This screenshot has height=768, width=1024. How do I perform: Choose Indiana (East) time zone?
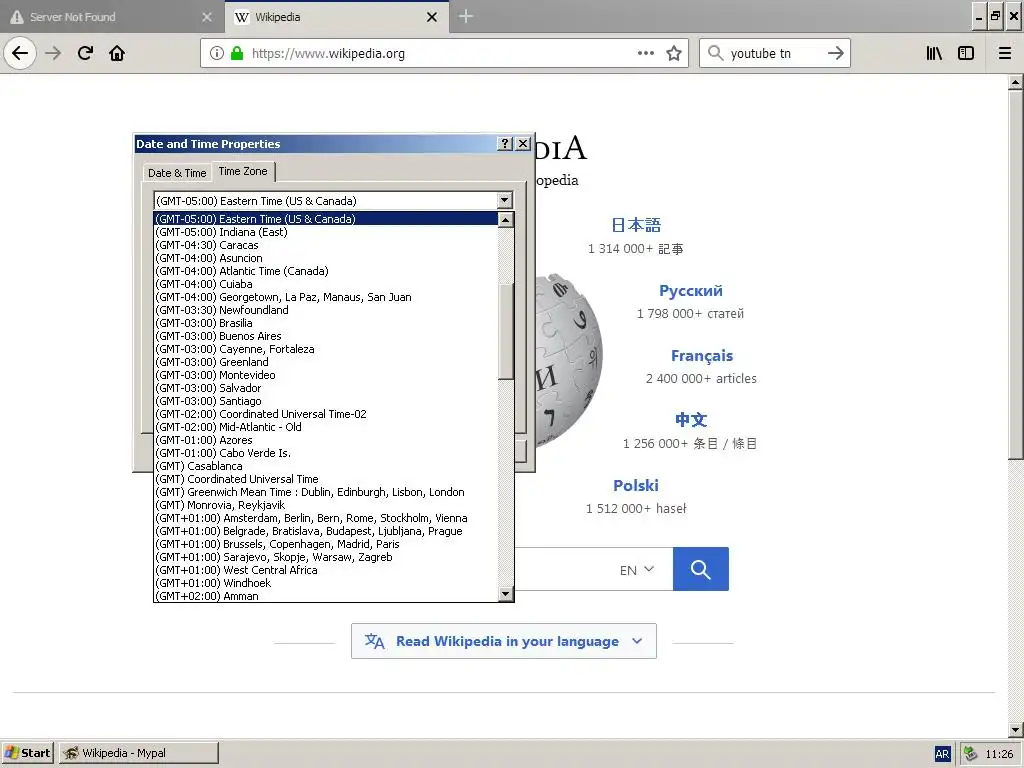[x=326, y=232]
